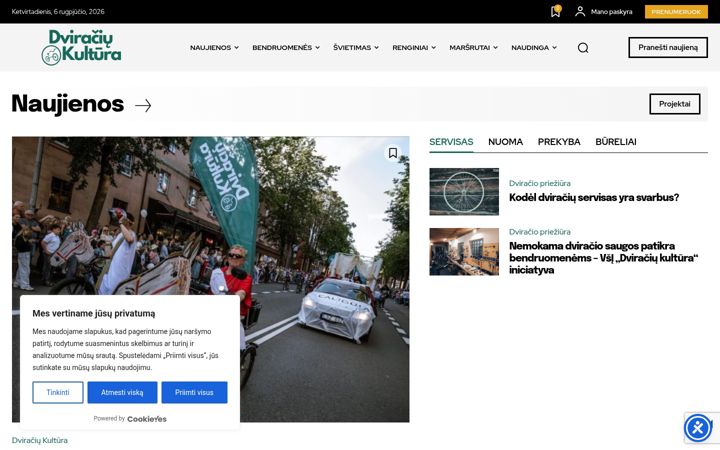This screenshot has height=450, width=720.
Task: Open the Projektai button
Action: pyautogui.click(x=675, y=104)
